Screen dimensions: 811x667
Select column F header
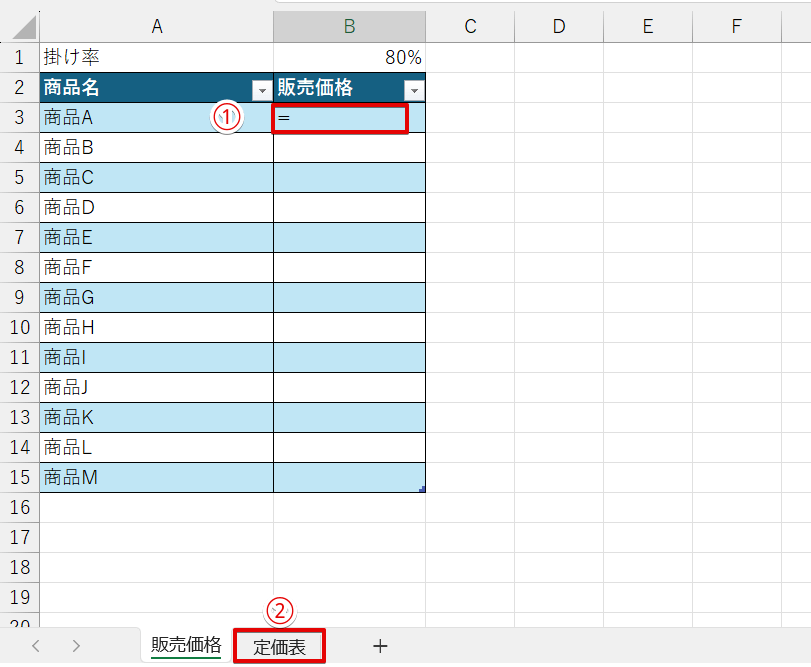point(737,26)
